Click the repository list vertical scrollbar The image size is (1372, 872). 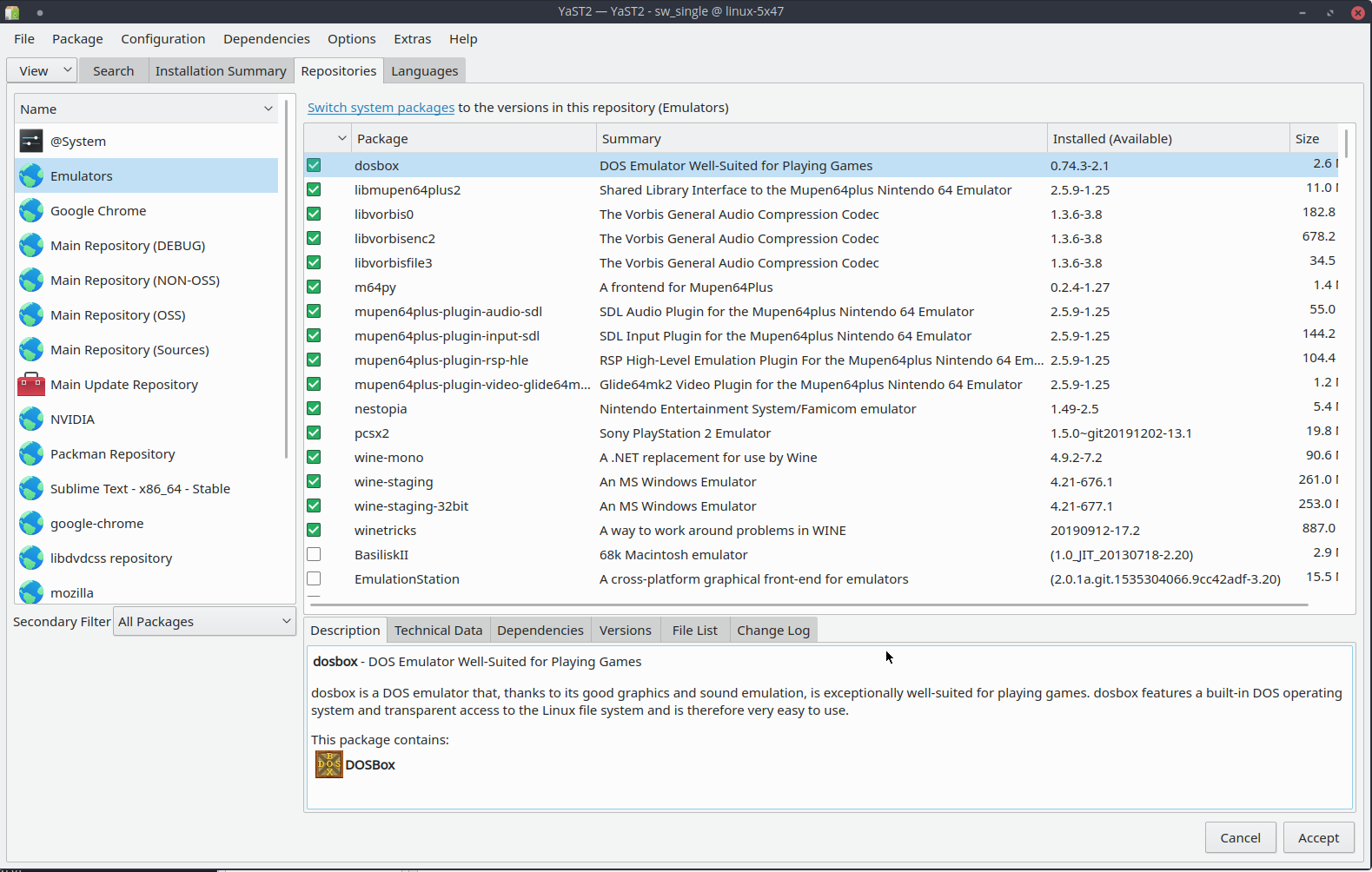click(x=287, y=278)
